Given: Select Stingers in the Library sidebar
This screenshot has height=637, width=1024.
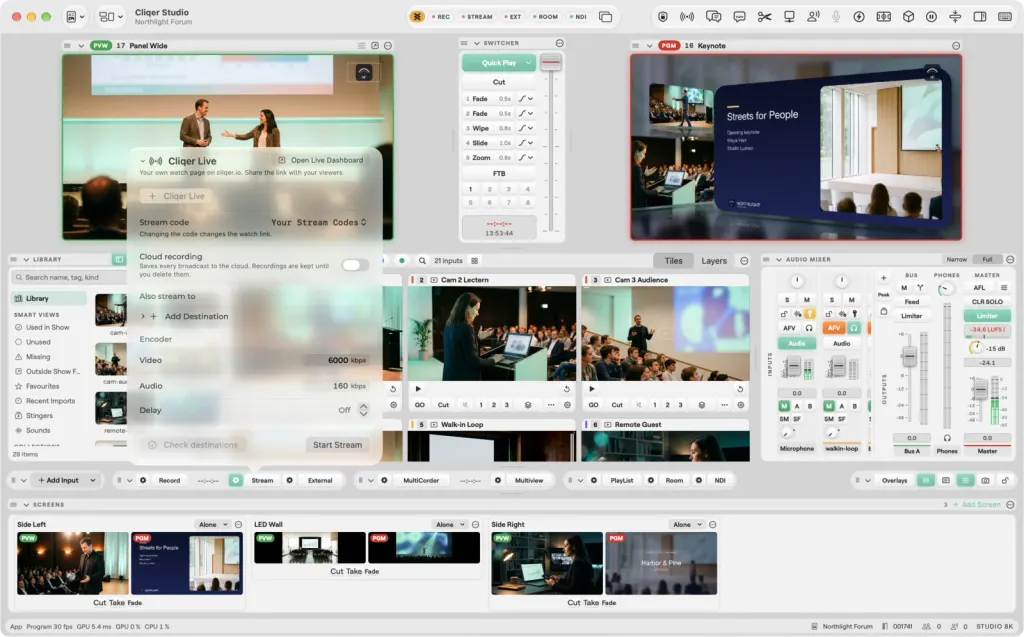Looking at the screenshot, I should click(x=39, y=416).
